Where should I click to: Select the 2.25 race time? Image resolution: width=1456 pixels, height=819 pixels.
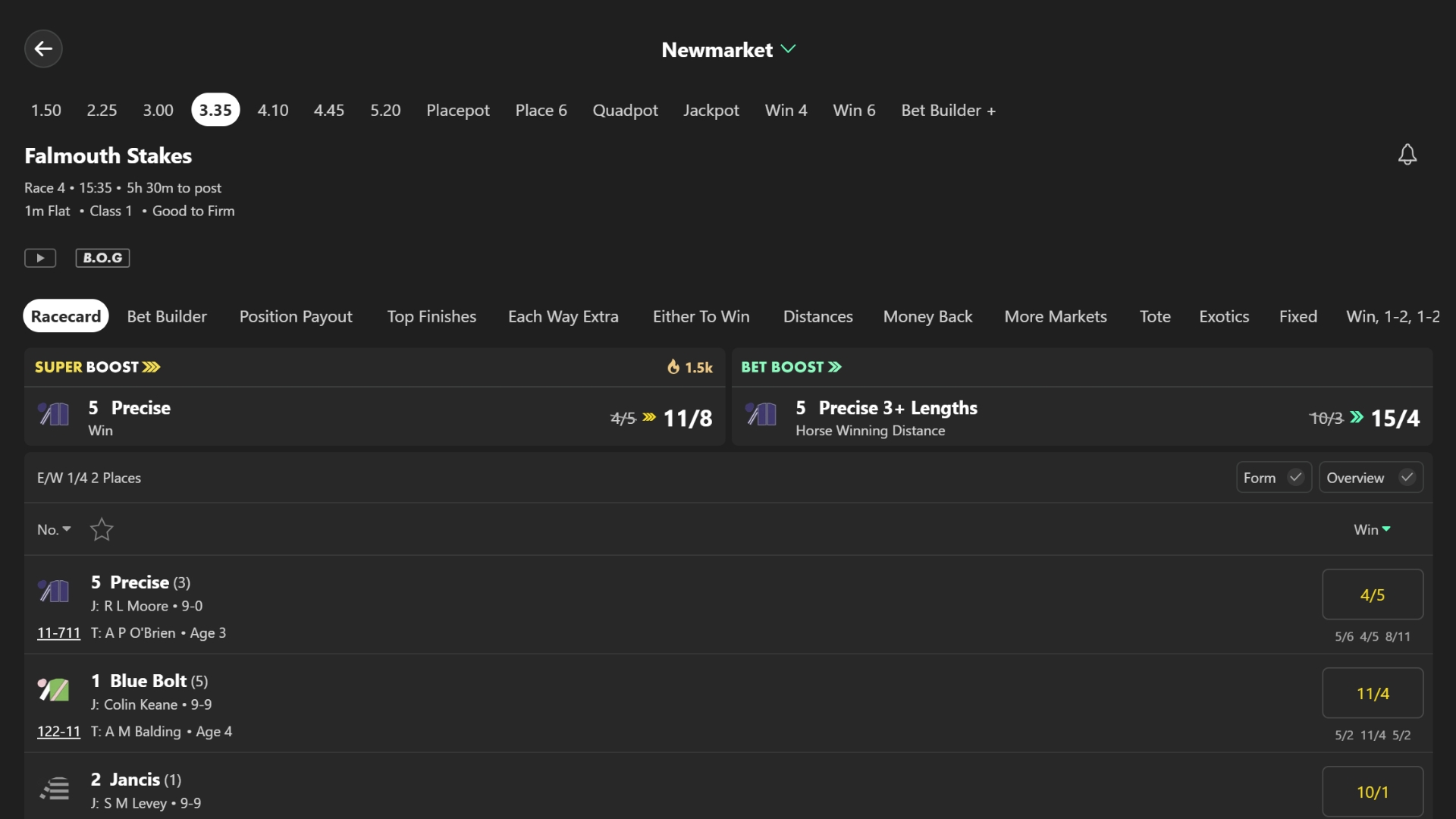pyautogui.click(x=102, y=110)
